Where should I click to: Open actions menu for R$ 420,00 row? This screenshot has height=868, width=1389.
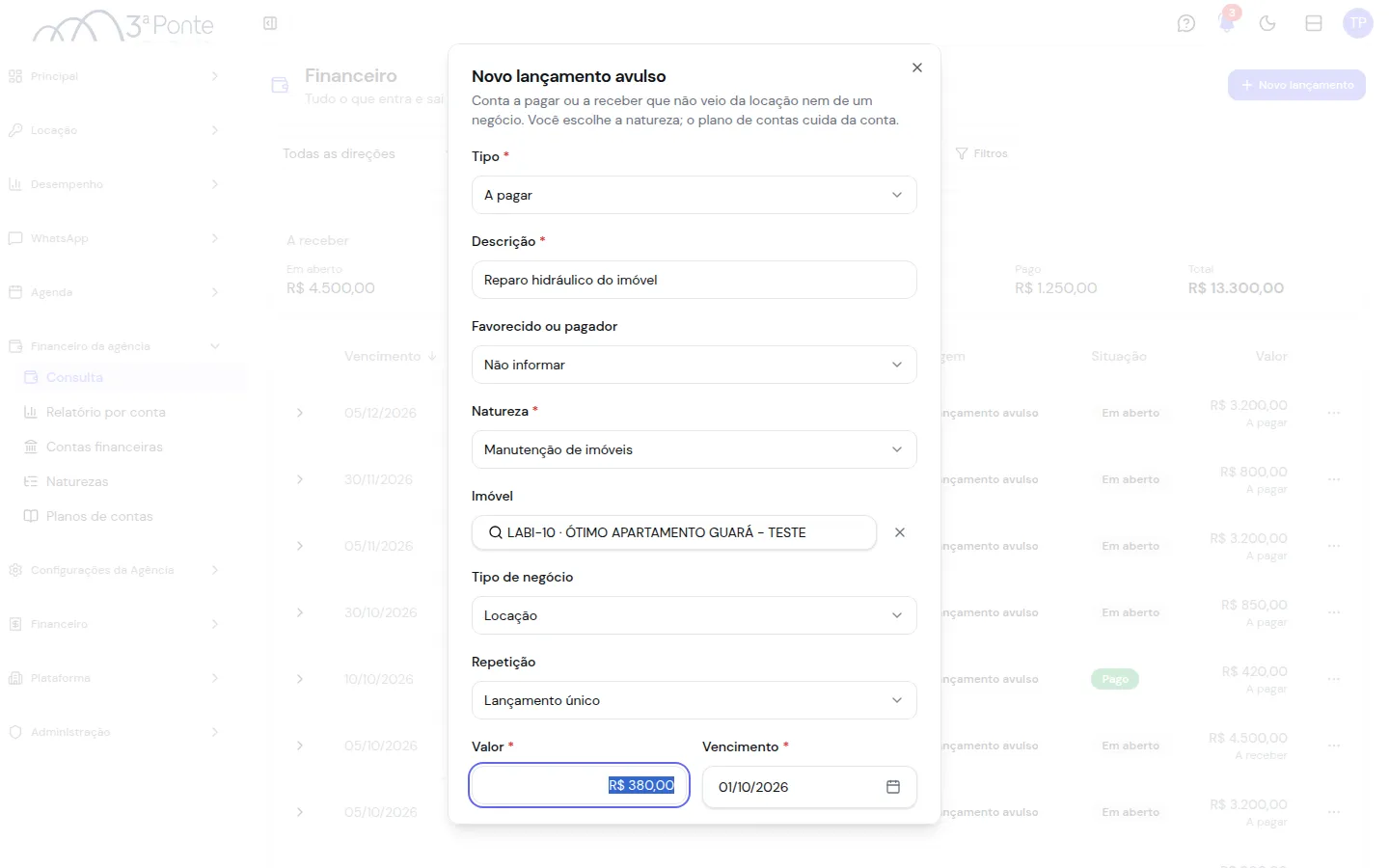[1334, 679]
